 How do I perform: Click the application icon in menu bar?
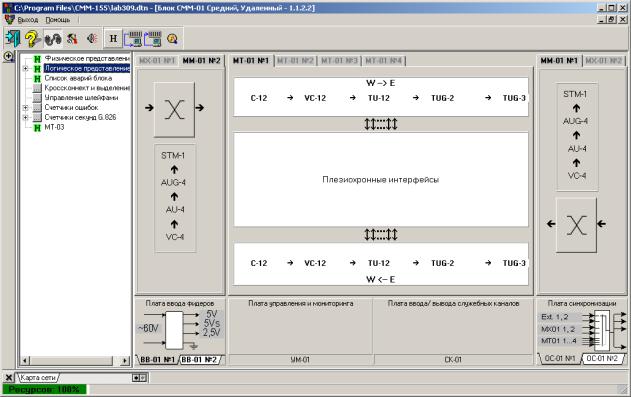(9, 19)
